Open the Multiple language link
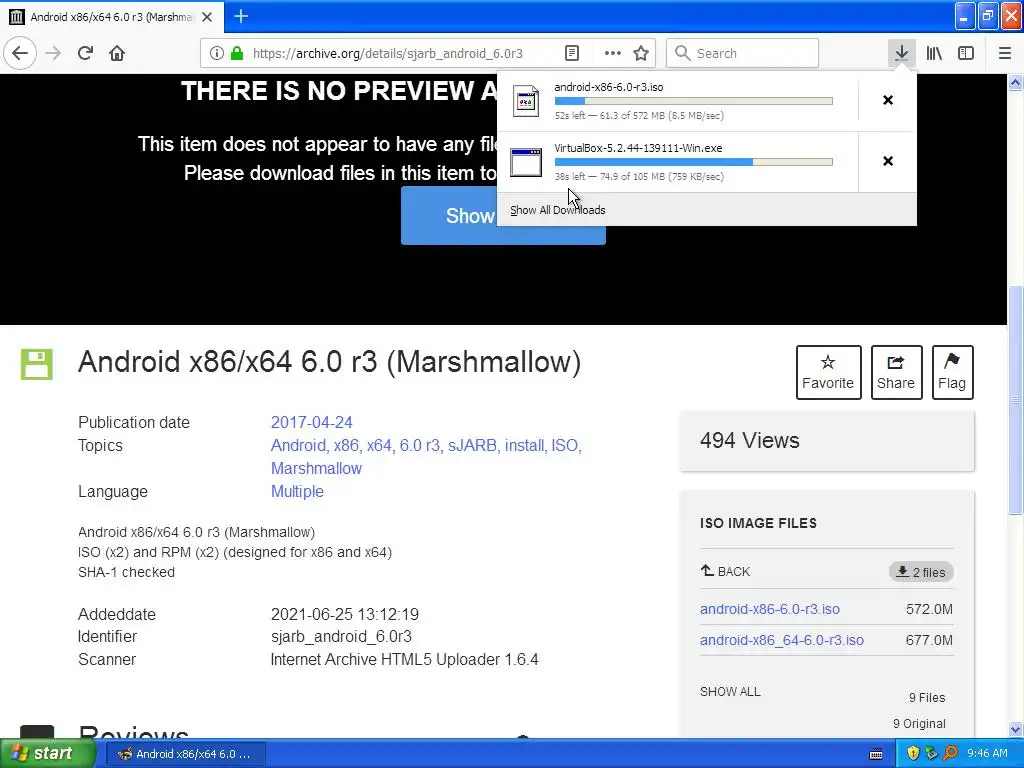Image resolution: width=1024 pixels, height=768 pixels. point(297,491)
